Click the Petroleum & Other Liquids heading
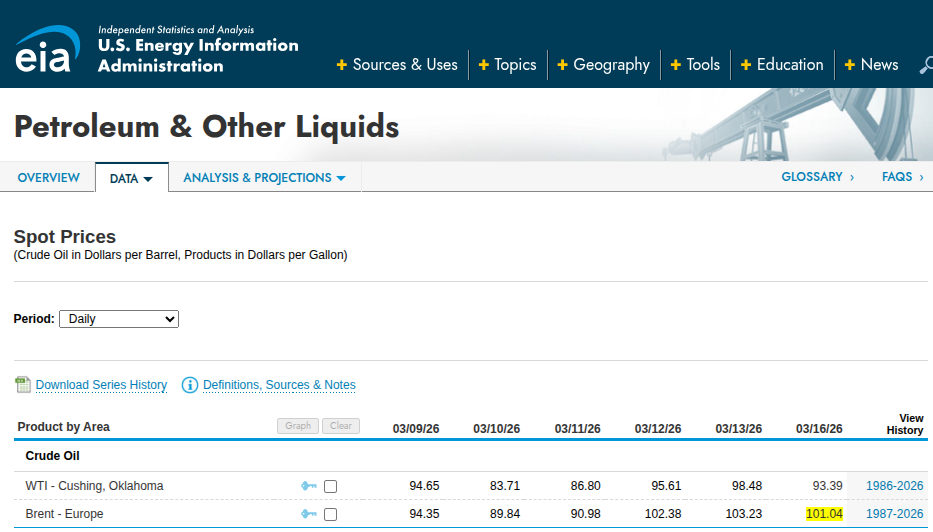The image size is (933, 532). point(206,127)
